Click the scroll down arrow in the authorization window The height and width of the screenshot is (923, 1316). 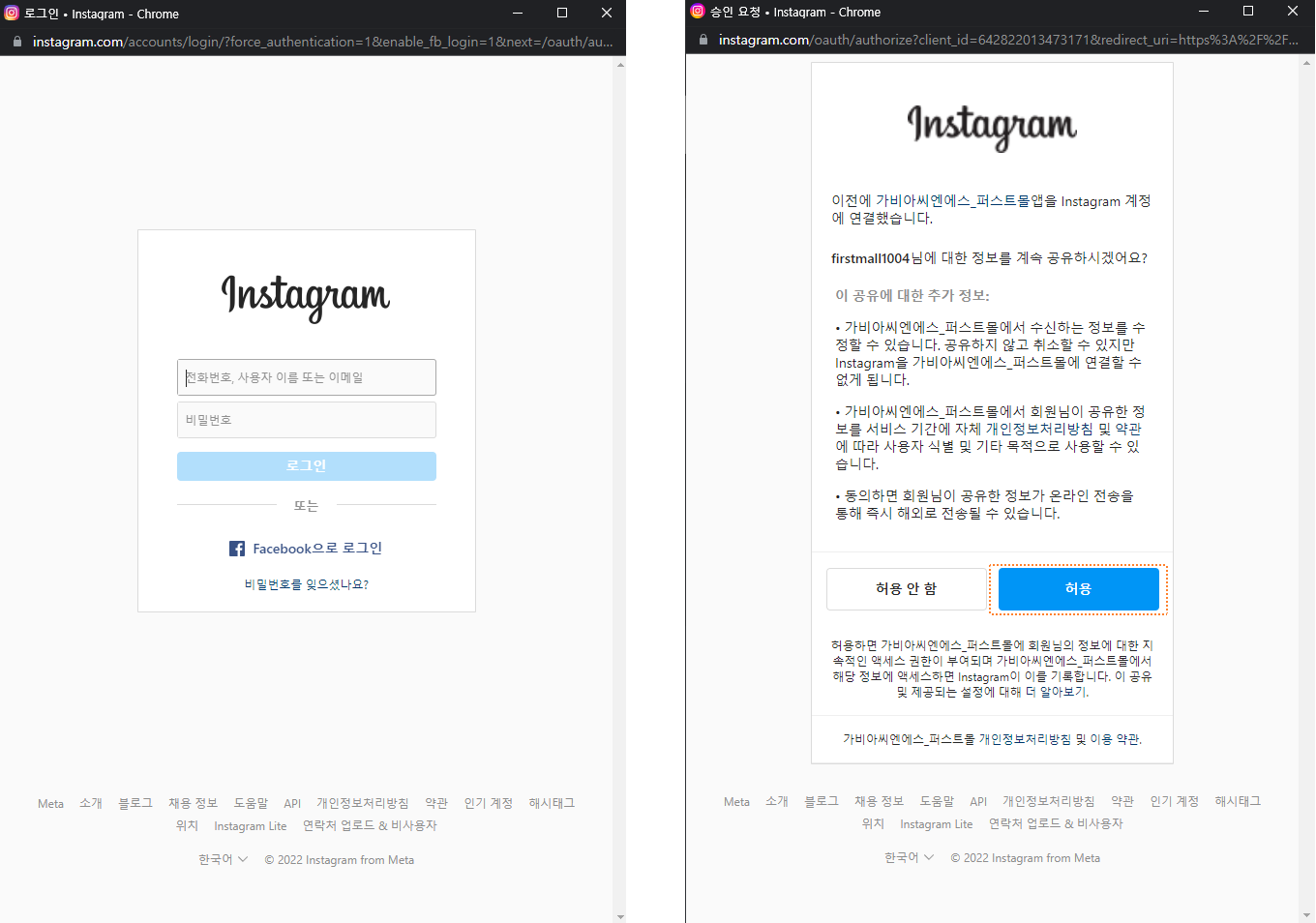pyautogui.click(x=1307, y=914)
